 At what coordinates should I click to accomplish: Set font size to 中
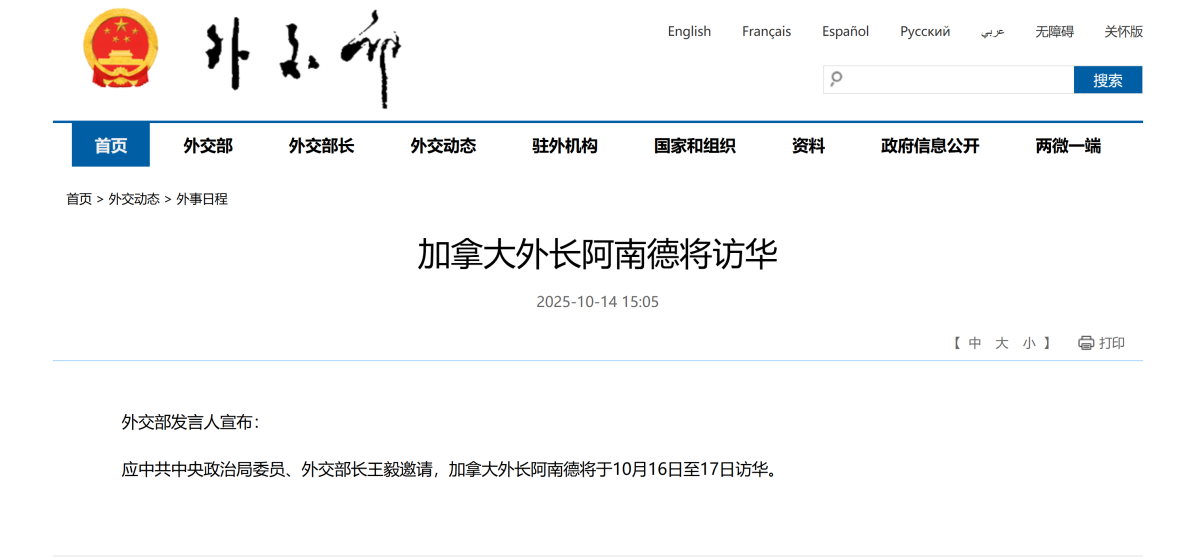pyautogui.click(x=975, y=343)
